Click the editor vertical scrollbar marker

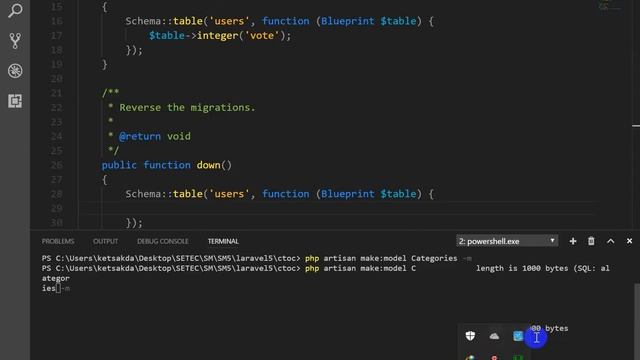coord(636,126)
